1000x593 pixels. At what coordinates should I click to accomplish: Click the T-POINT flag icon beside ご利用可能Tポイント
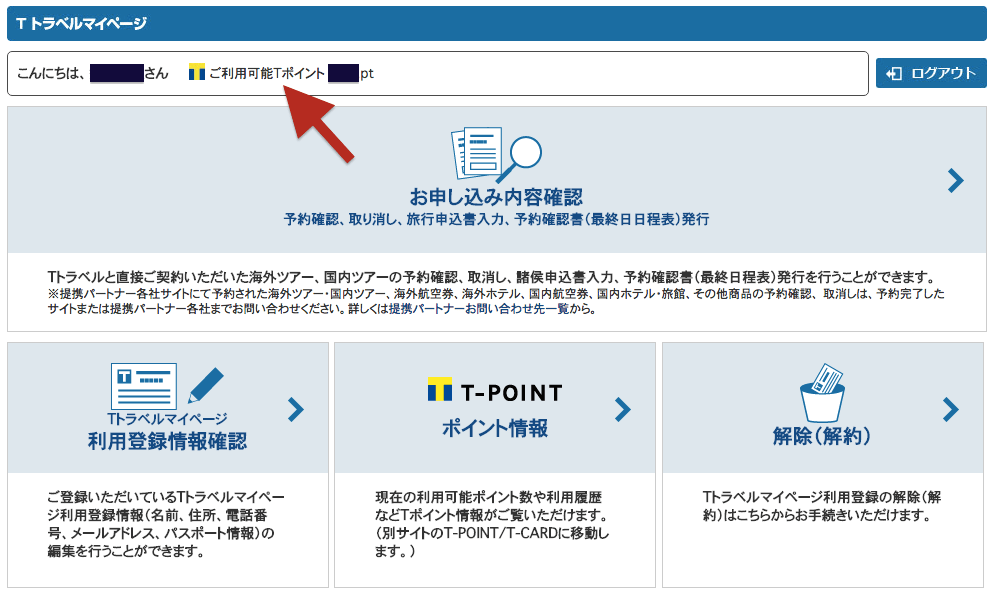(x=196, y=73)
